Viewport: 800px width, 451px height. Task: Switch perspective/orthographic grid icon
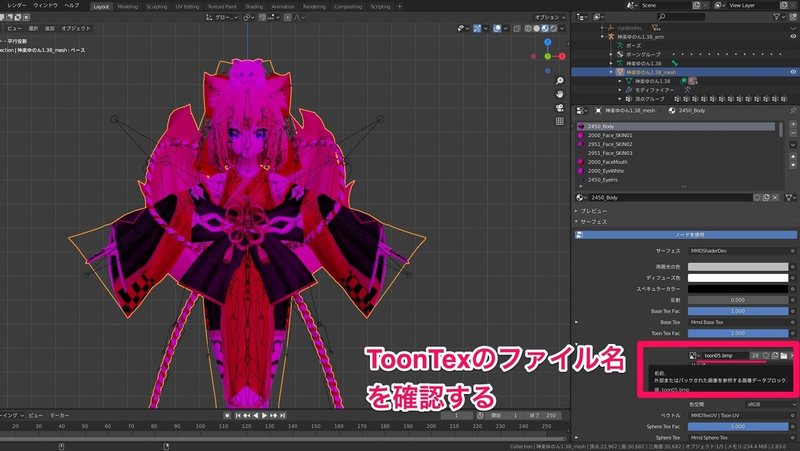[560, 121]
